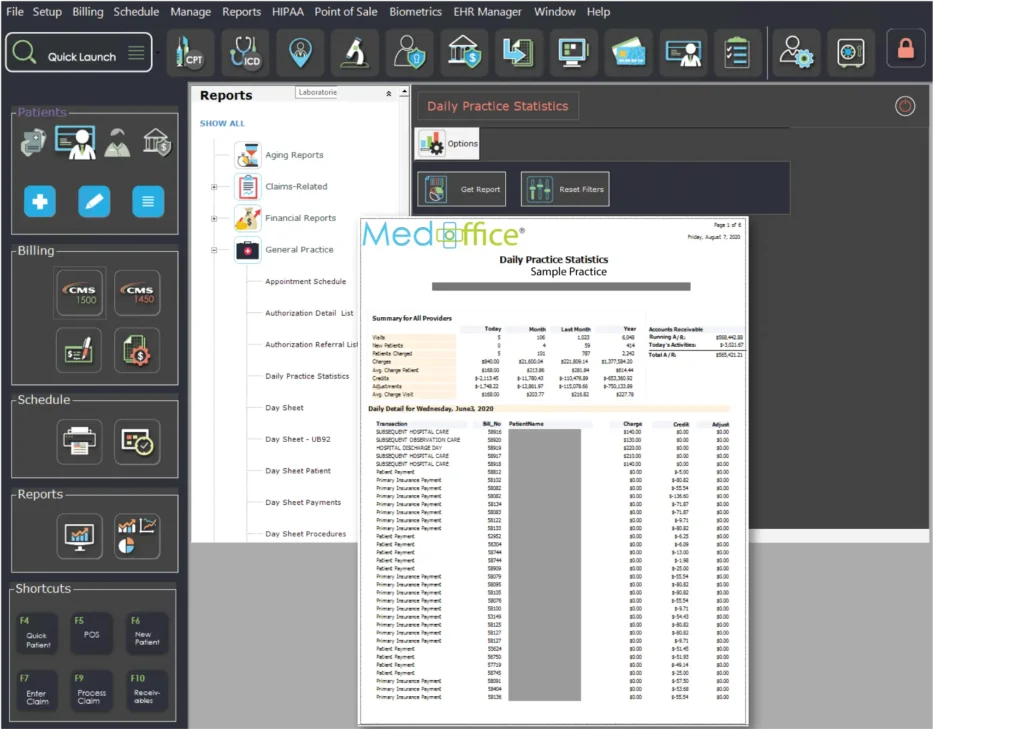The image size is (1024, 729).
Task: Click the Get Report button
Action: 462,189
